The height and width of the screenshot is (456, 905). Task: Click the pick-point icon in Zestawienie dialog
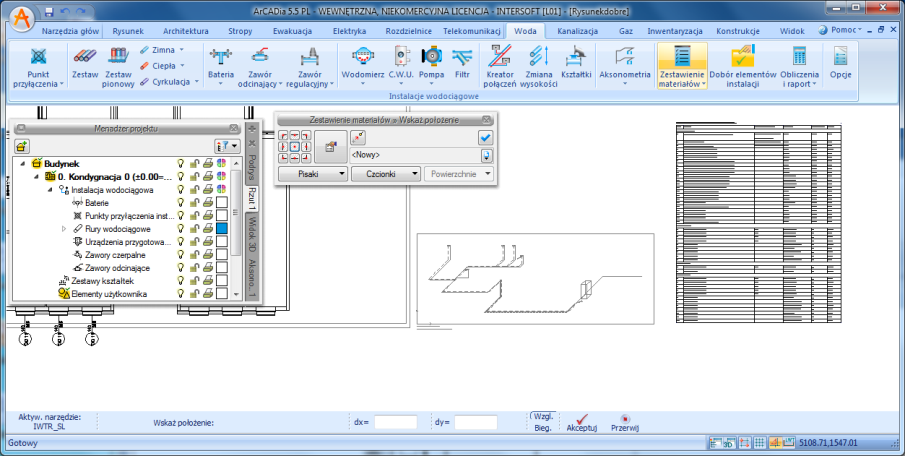pos(358,137)
